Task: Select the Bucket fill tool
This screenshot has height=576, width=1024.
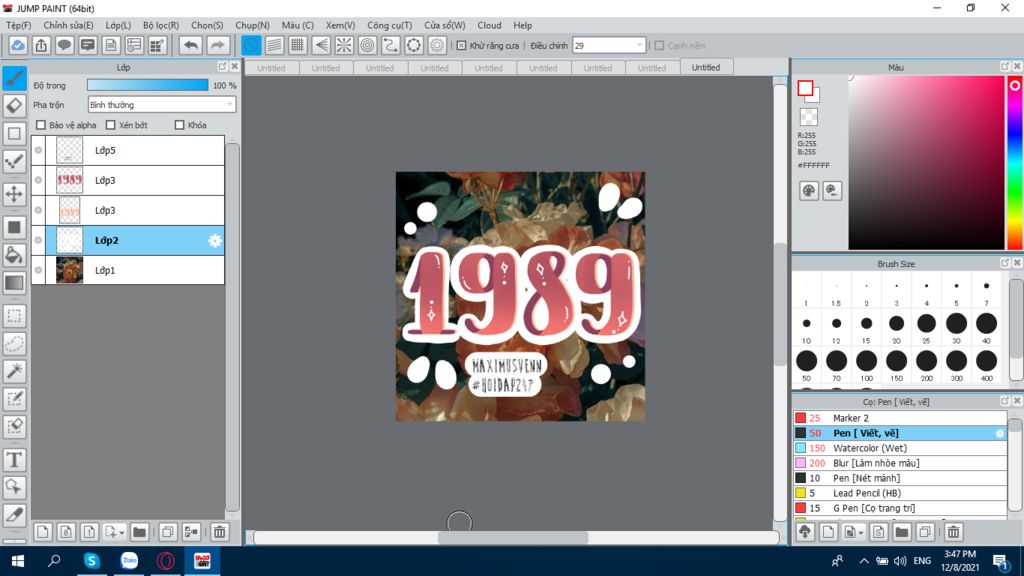Action: tap(14, 255)
